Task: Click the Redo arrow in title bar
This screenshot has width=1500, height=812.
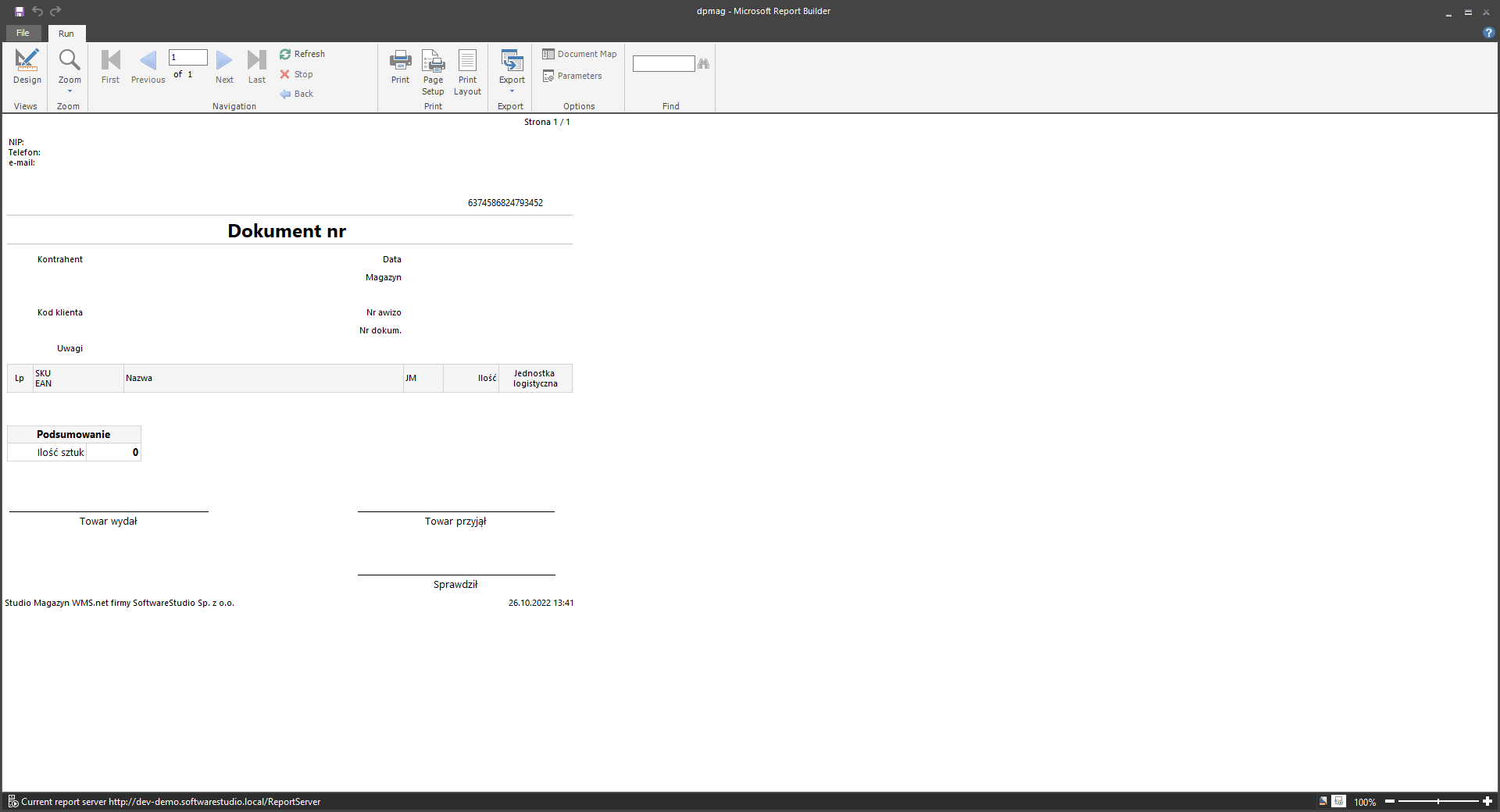Action: (x=55, y=11)
